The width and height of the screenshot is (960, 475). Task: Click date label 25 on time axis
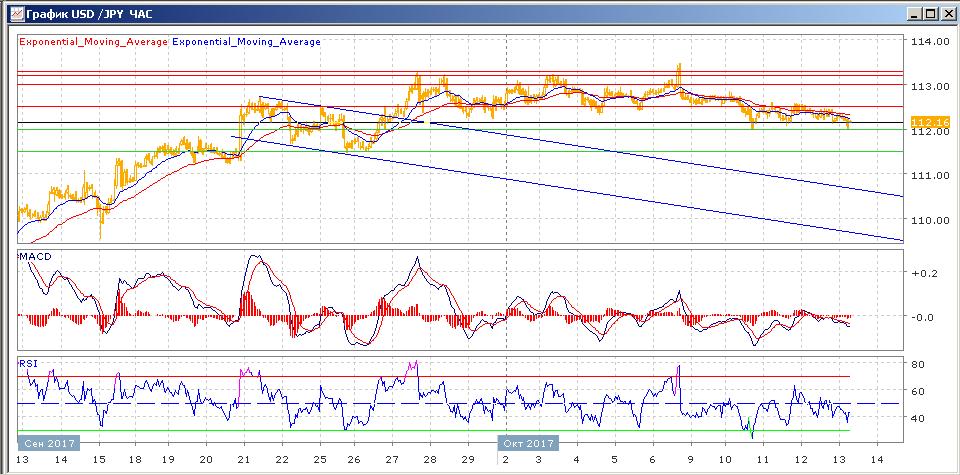click(x=321, y=460)
